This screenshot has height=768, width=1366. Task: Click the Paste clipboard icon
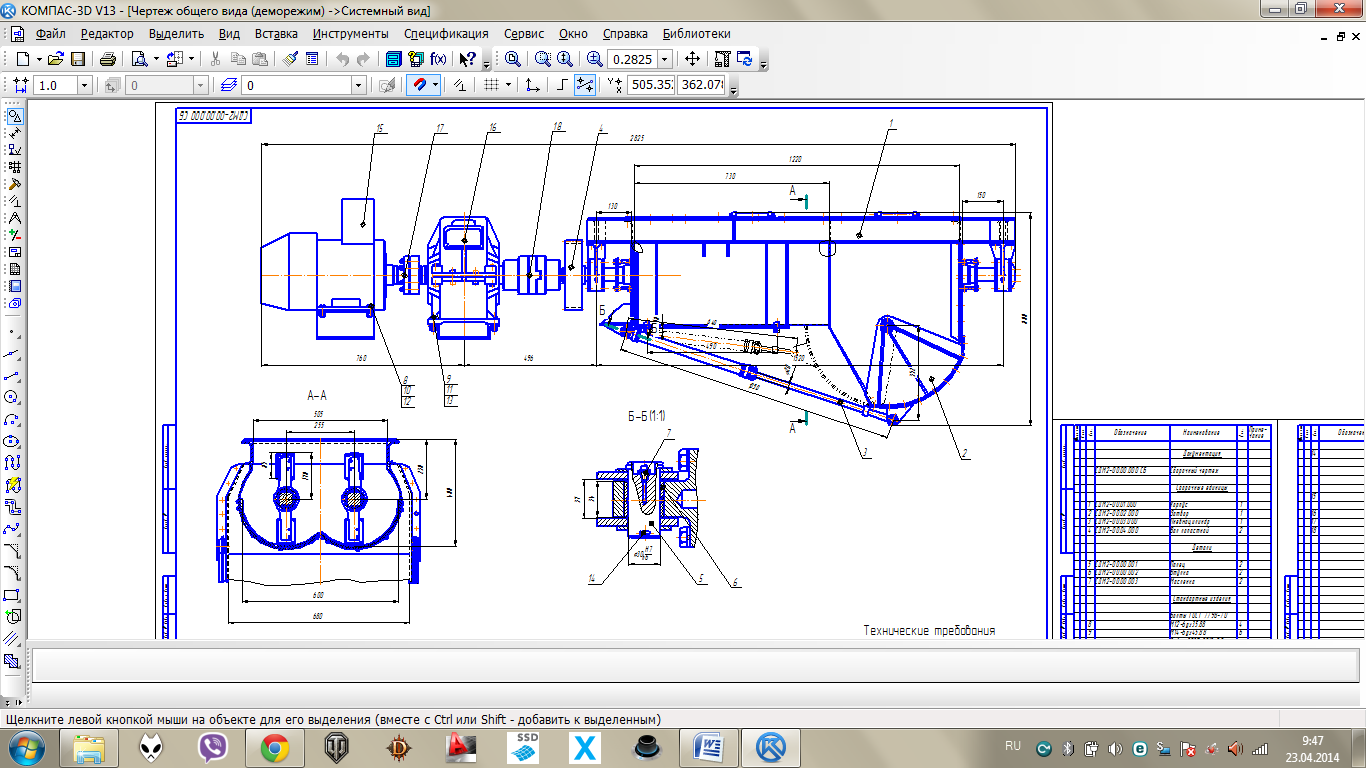point(260,59)
